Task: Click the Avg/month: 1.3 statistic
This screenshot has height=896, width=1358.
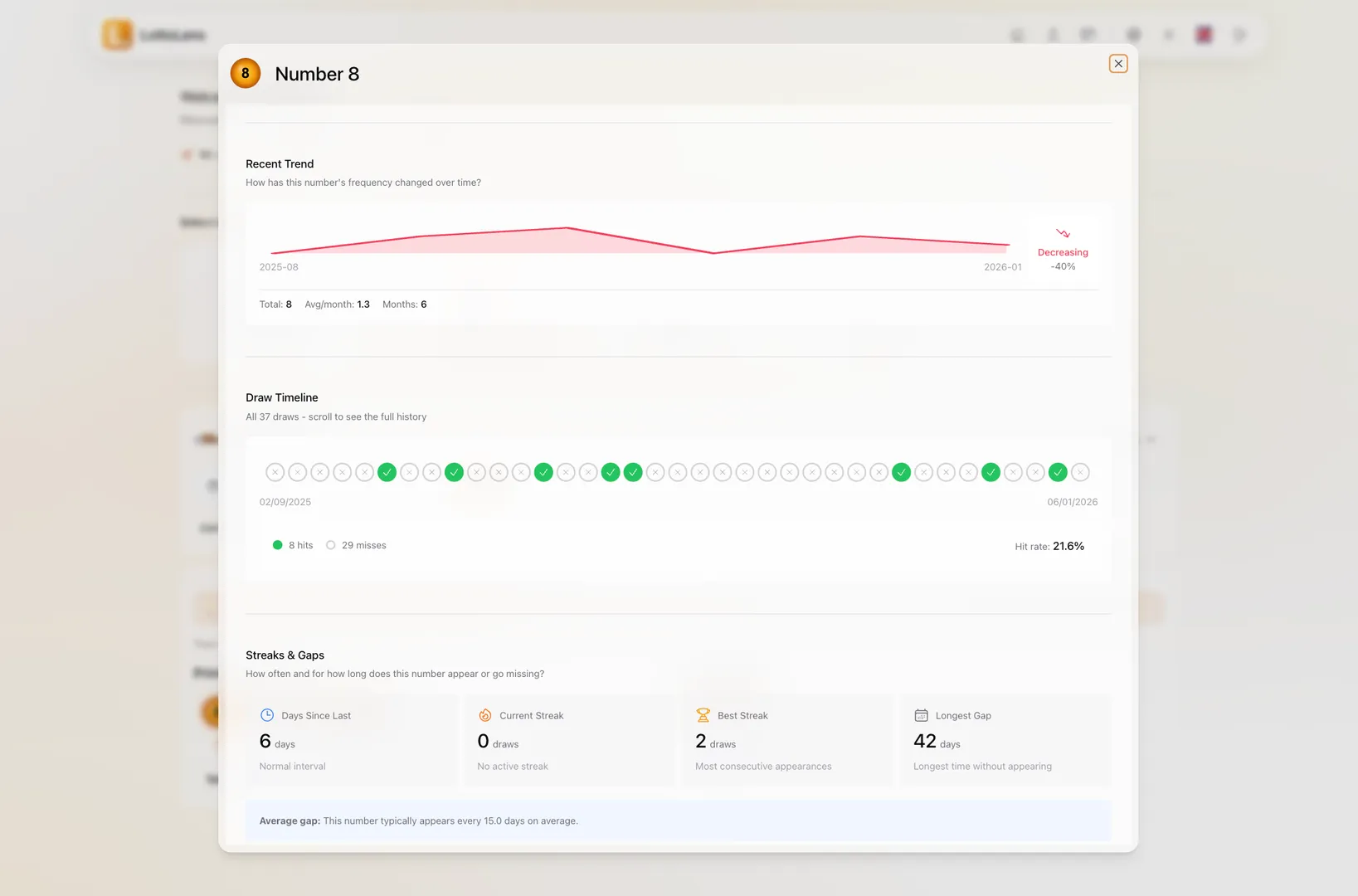Action: pos(337,304)
